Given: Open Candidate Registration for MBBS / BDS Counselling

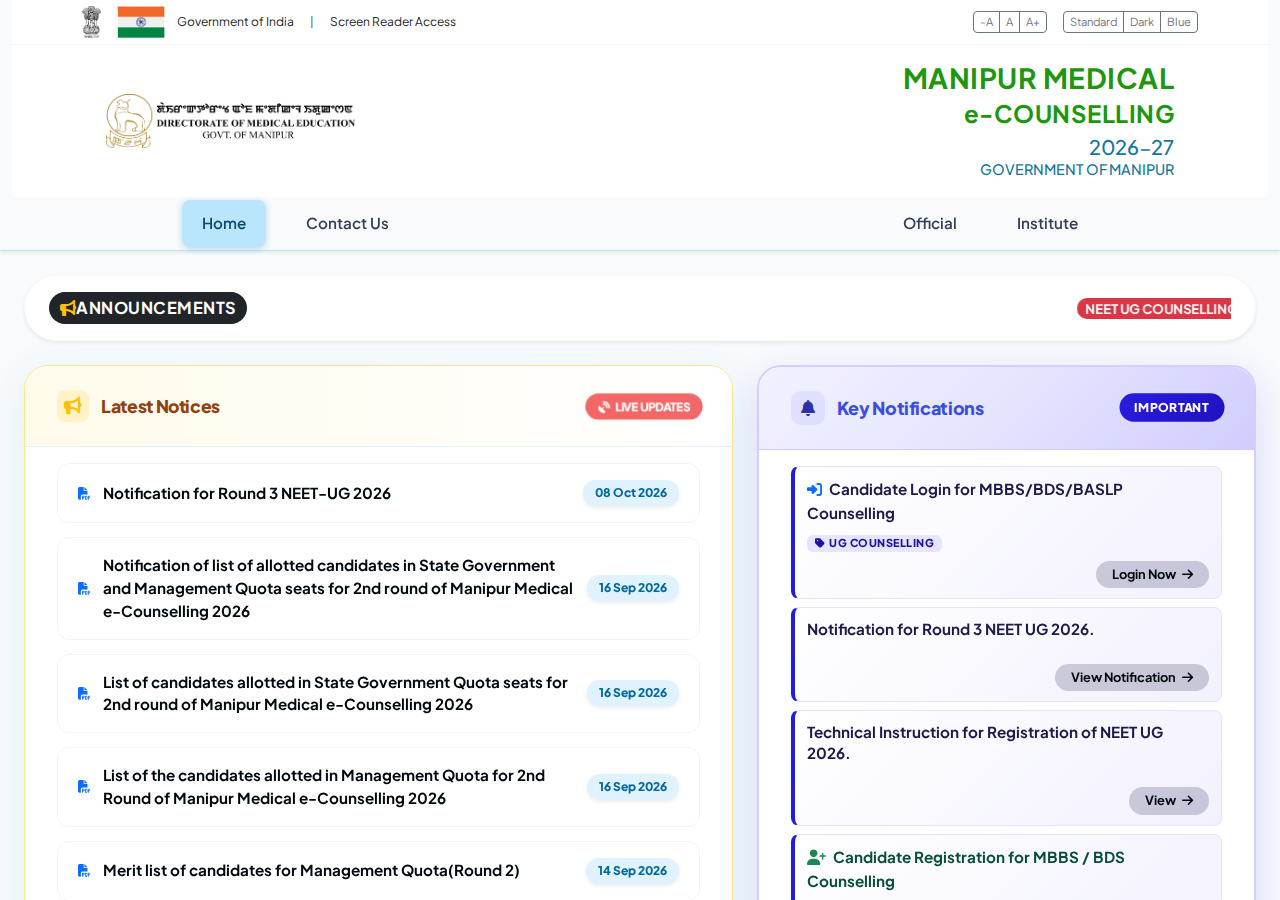Looking at the screenshot, I should click(x=966, y=869).
